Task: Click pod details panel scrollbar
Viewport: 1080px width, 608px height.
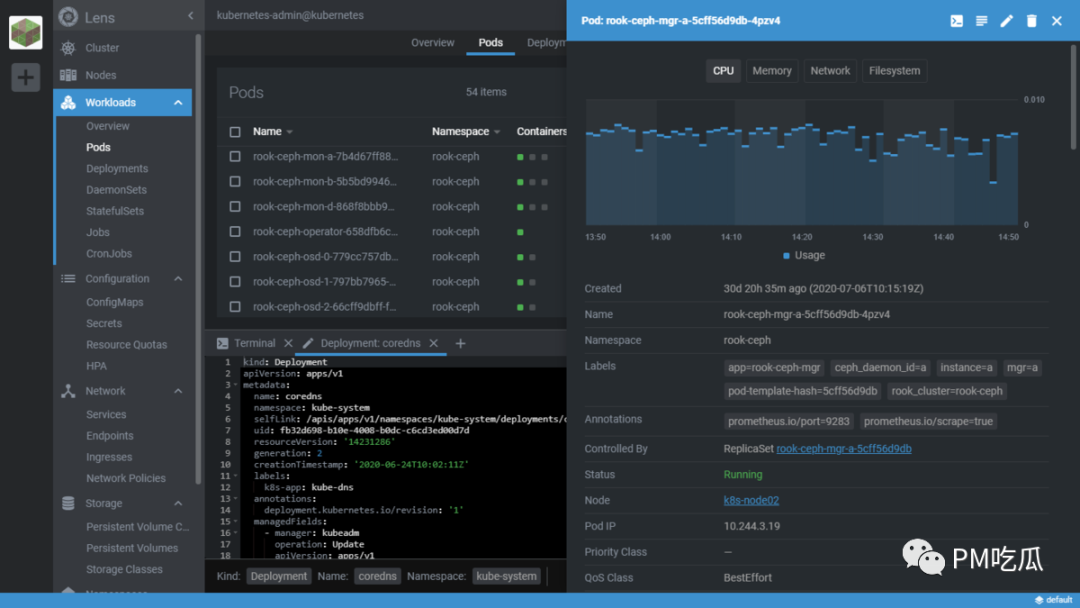Action: [1074, 96]
